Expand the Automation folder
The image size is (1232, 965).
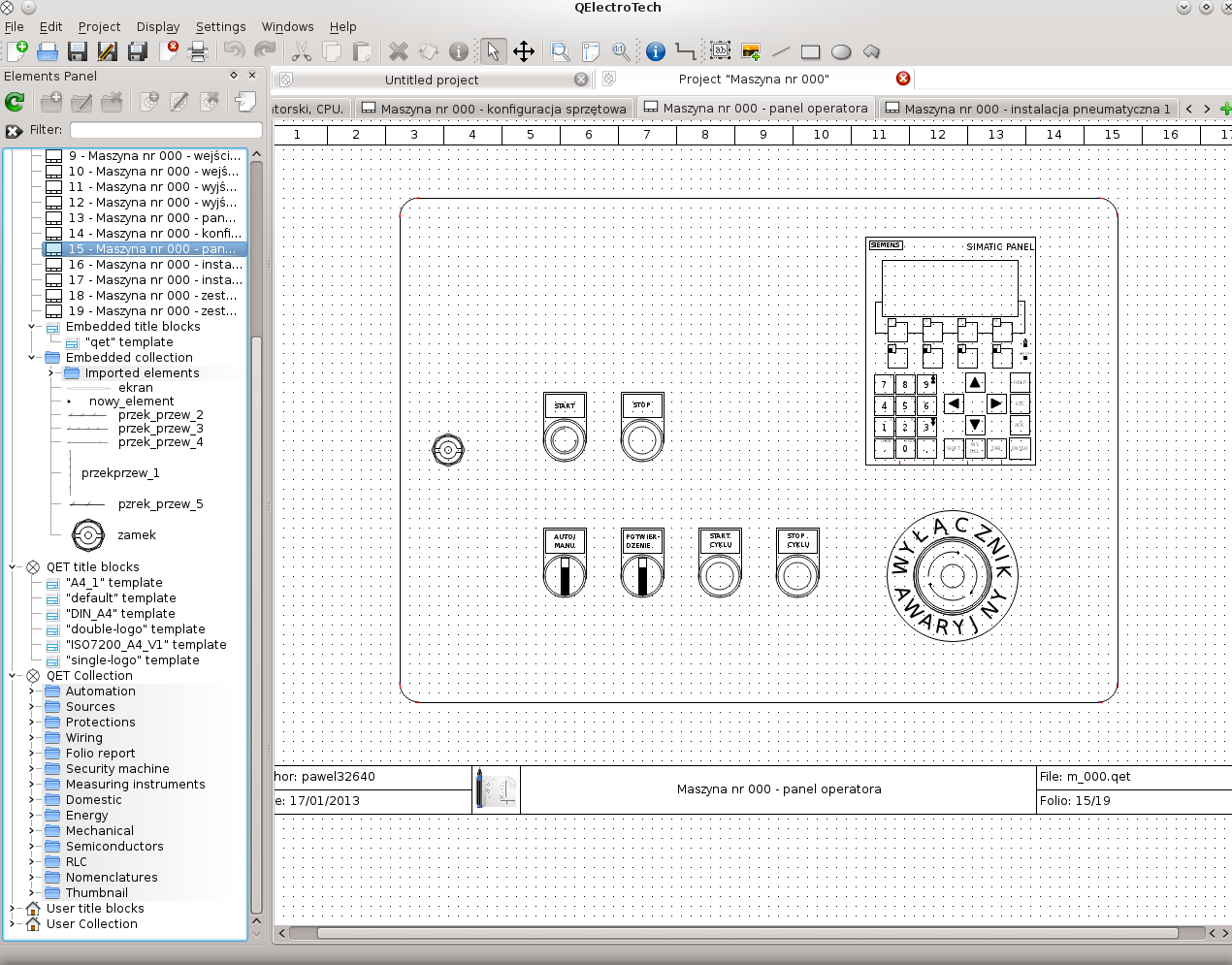[31, 692]
